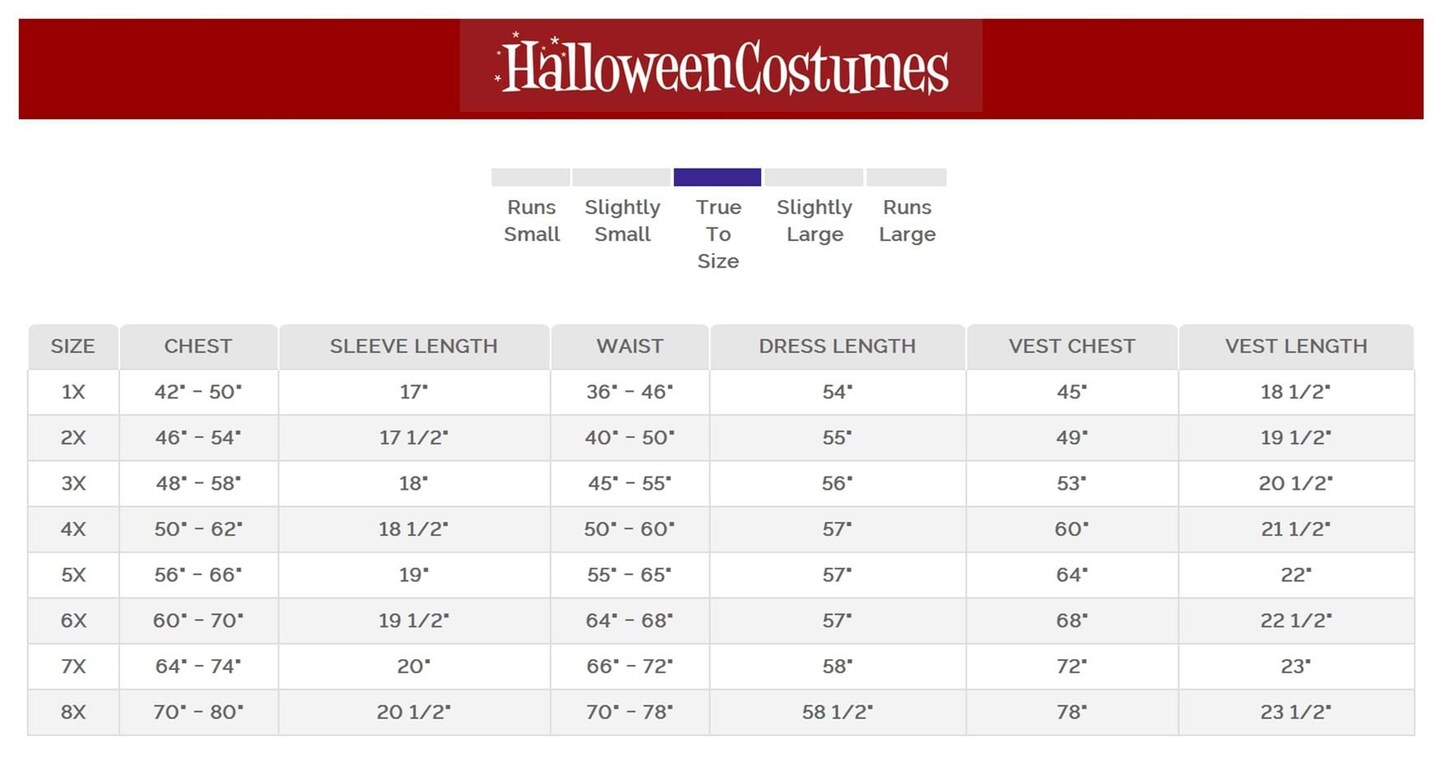
Task: Select the SLEEVE LENGTH column header
Action: coord(414,346)
